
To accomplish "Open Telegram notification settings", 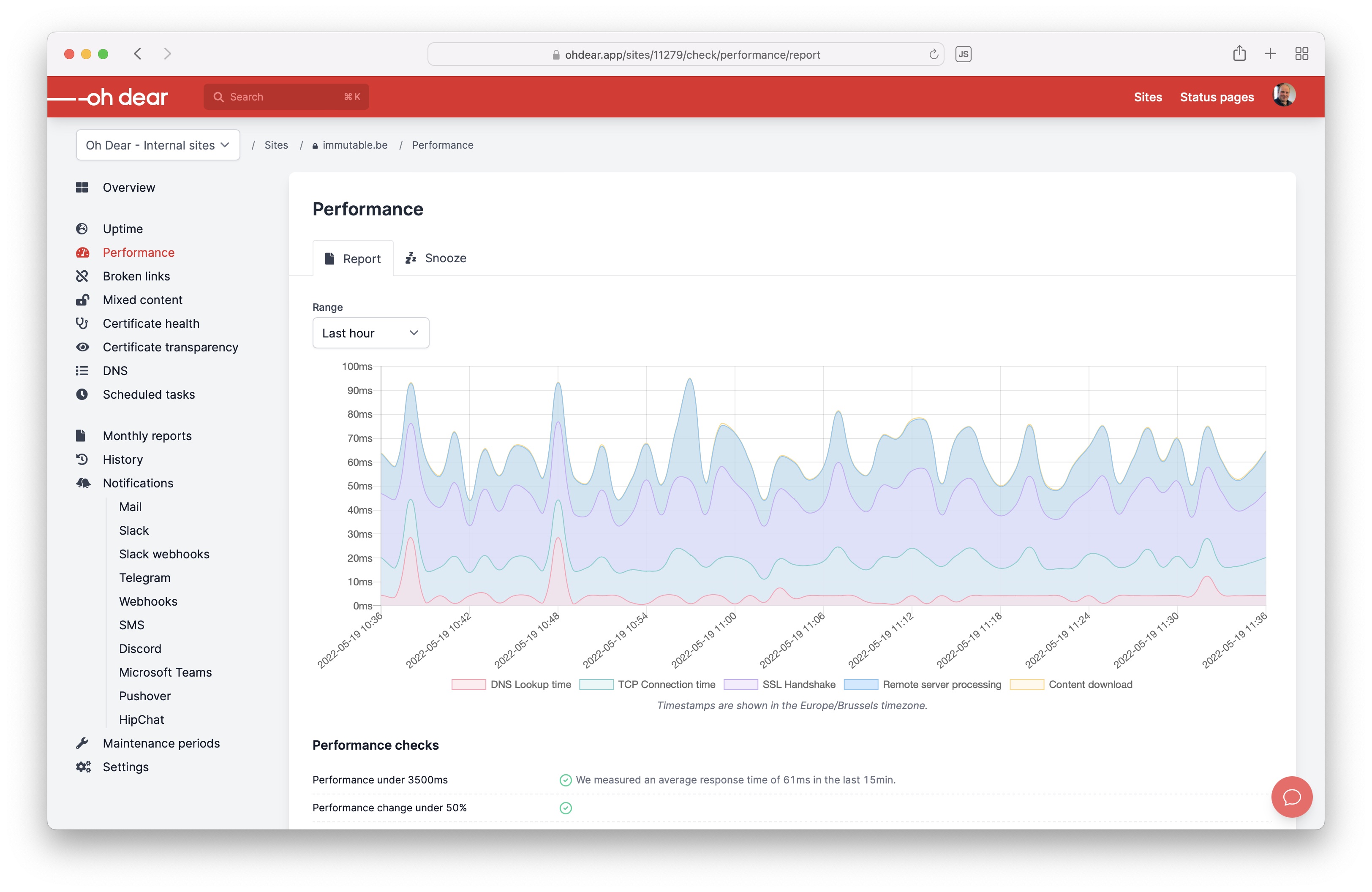I will [145, 577].
